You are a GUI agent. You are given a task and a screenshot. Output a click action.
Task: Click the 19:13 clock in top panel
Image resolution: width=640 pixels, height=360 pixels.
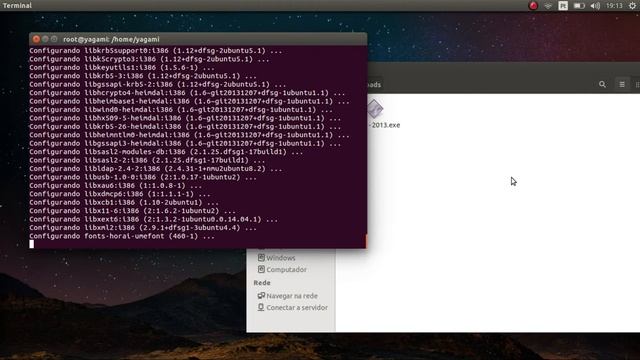pyautogui.click(x=614, y=6)
